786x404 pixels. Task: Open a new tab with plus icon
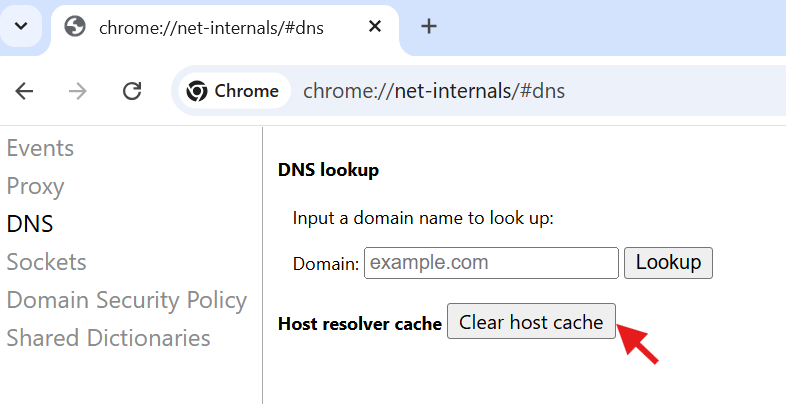click(429, 27)
